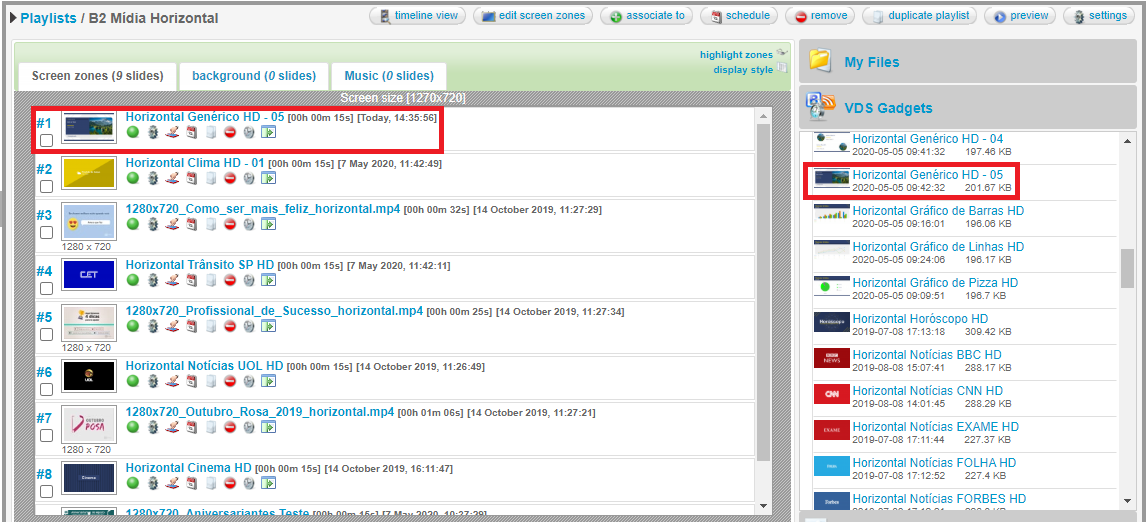Click the clock icon on slide #5
1147x522 pixels.
249,325
